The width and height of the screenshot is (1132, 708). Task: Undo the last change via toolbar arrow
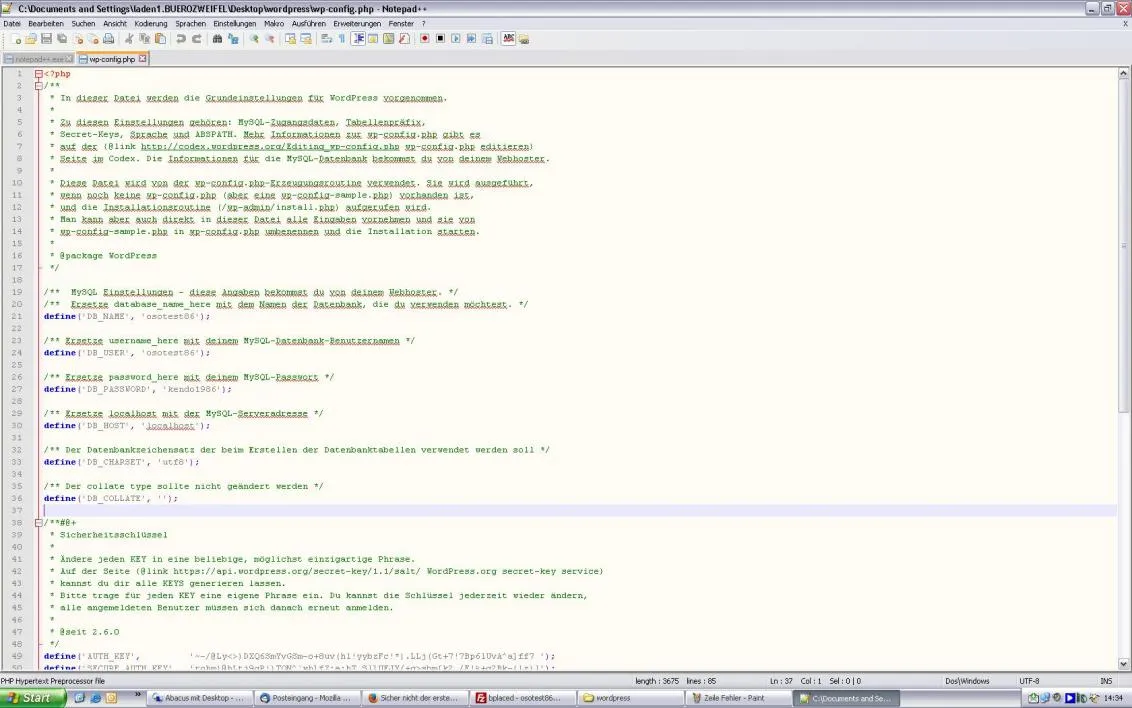click(180, 38)
